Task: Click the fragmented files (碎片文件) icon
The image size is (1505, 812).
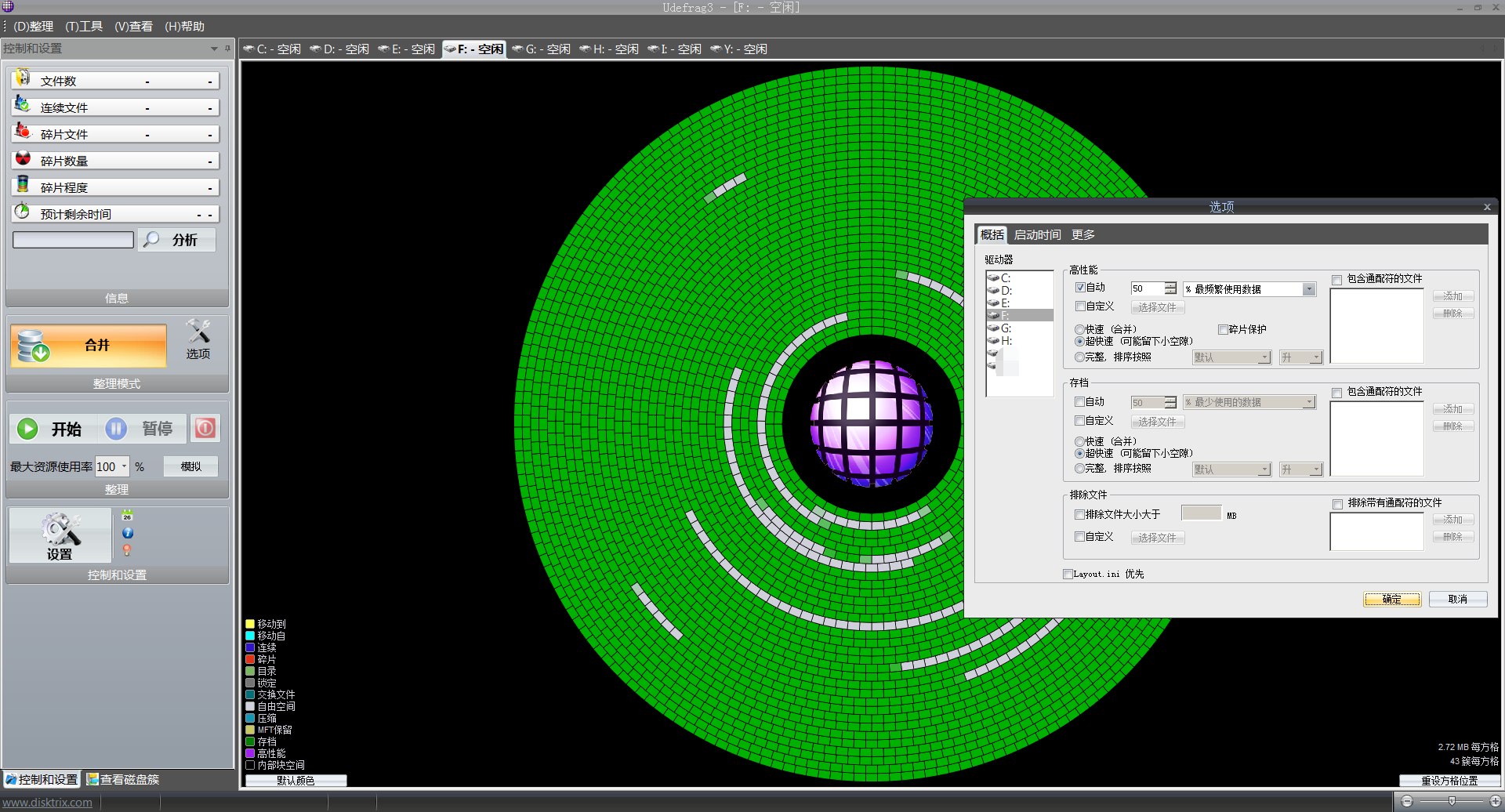Action: coord(23,131)
